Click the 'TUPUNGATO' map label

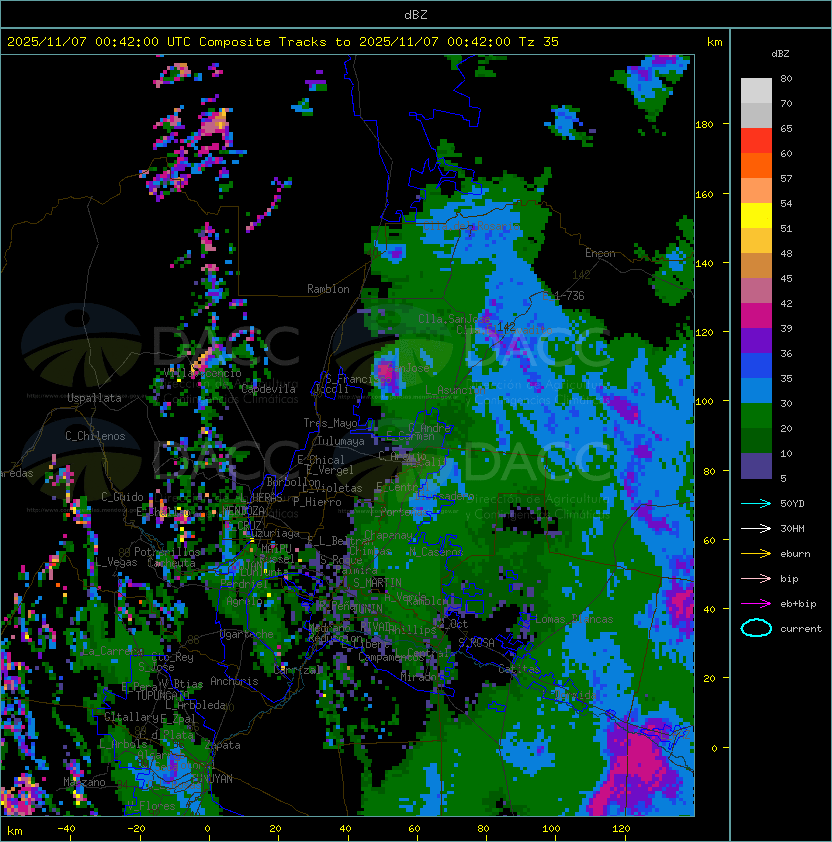coord(163,695)
